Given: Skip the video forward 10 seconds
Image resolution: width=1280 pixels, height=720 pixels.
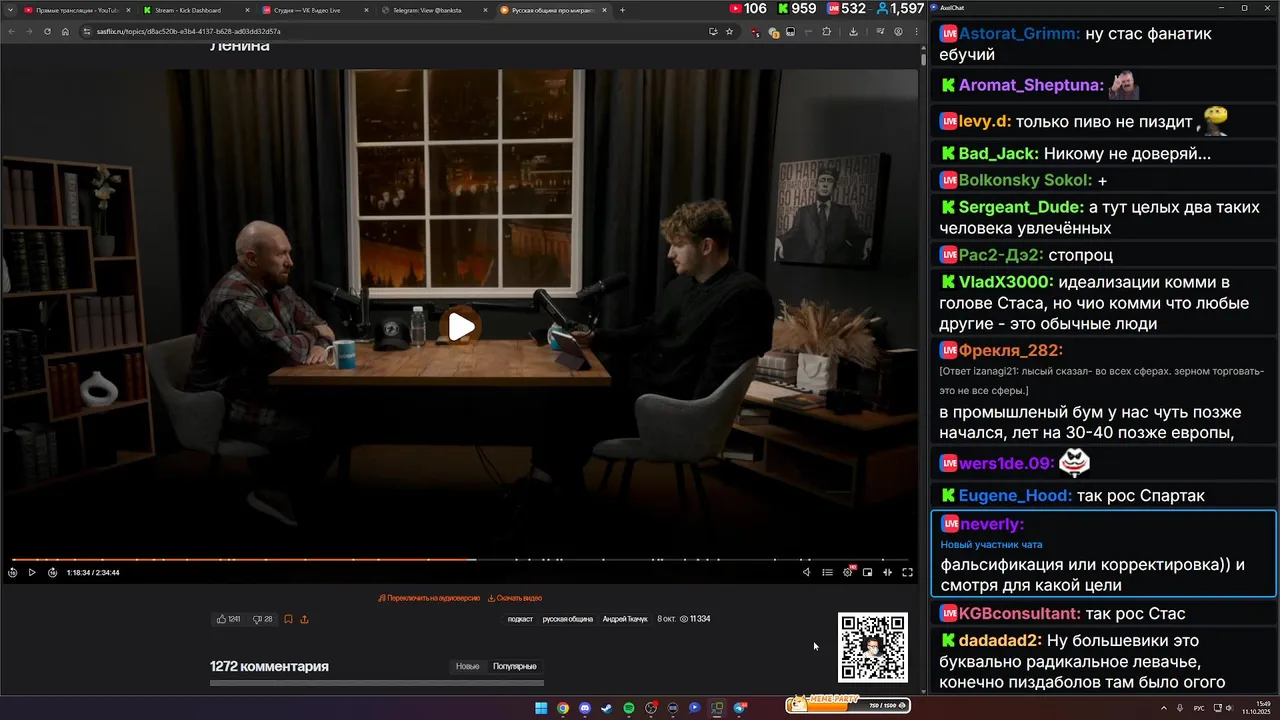Looking at the screenshot, I should click(52, 572).
